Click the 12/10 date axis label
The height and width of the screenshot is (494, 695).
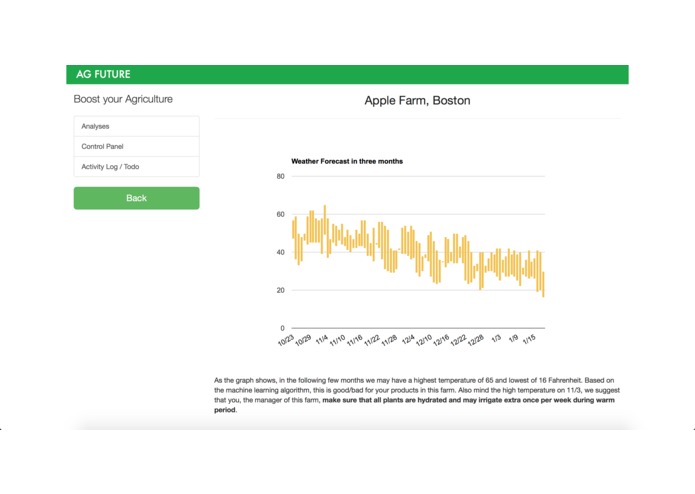point(424,340)
